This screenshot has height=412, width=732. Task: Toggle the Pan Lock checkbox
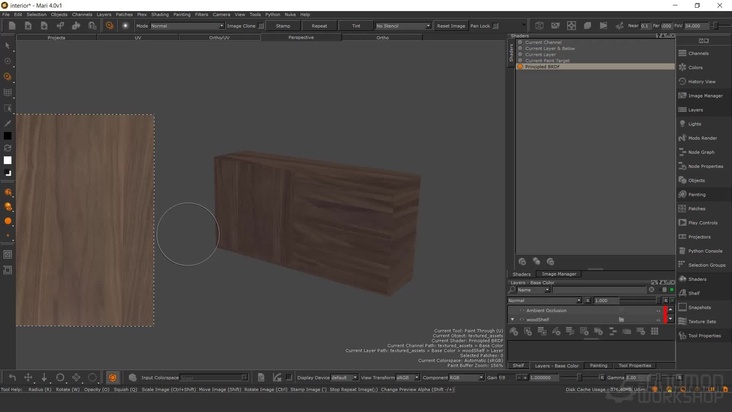pyautogui.click(x=495, y=26)
